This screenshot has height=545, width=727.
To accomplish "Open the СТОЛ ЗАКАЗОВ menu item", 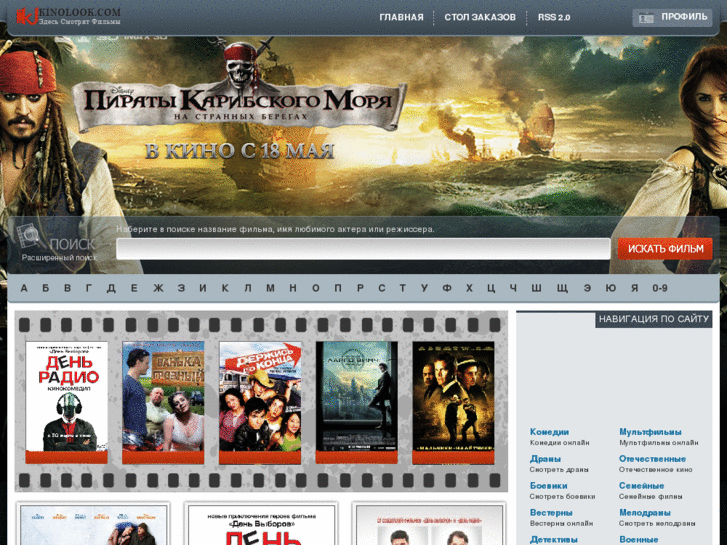I will tap(480, 18).
